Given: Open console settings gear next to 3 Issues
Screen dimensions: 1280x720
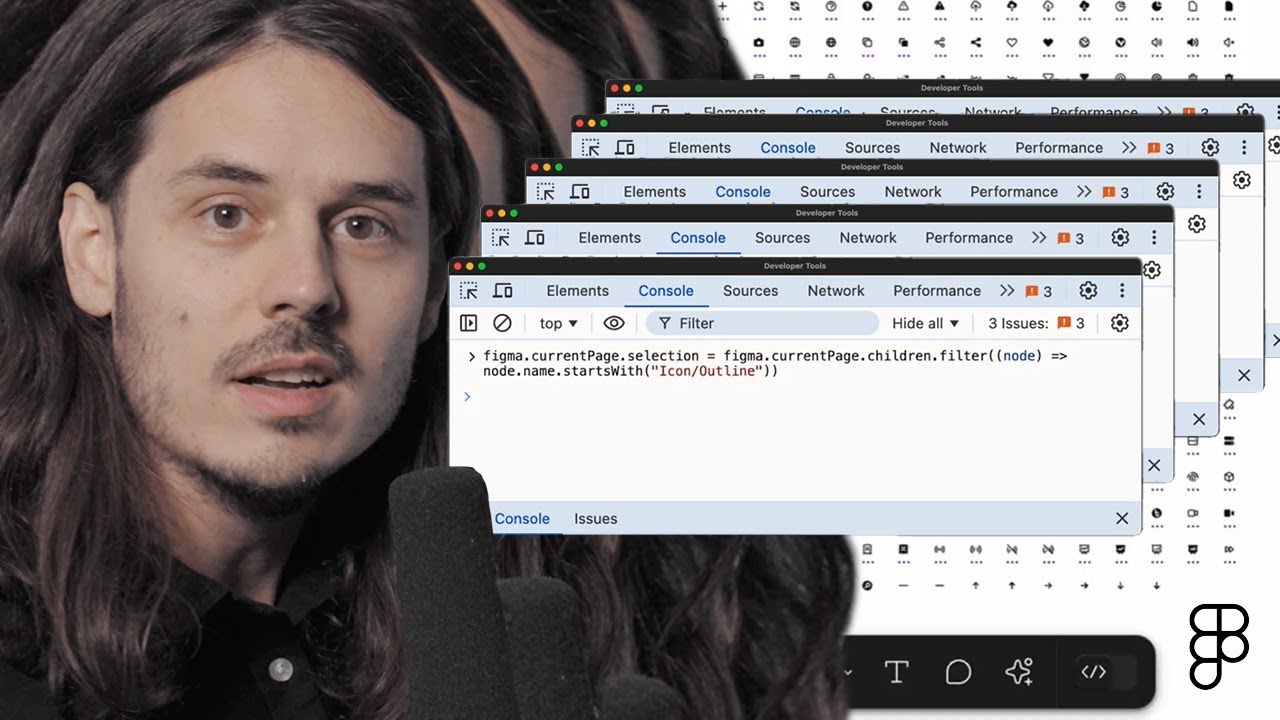Looking at the screenshot, I should click(x=1120, y=323).
